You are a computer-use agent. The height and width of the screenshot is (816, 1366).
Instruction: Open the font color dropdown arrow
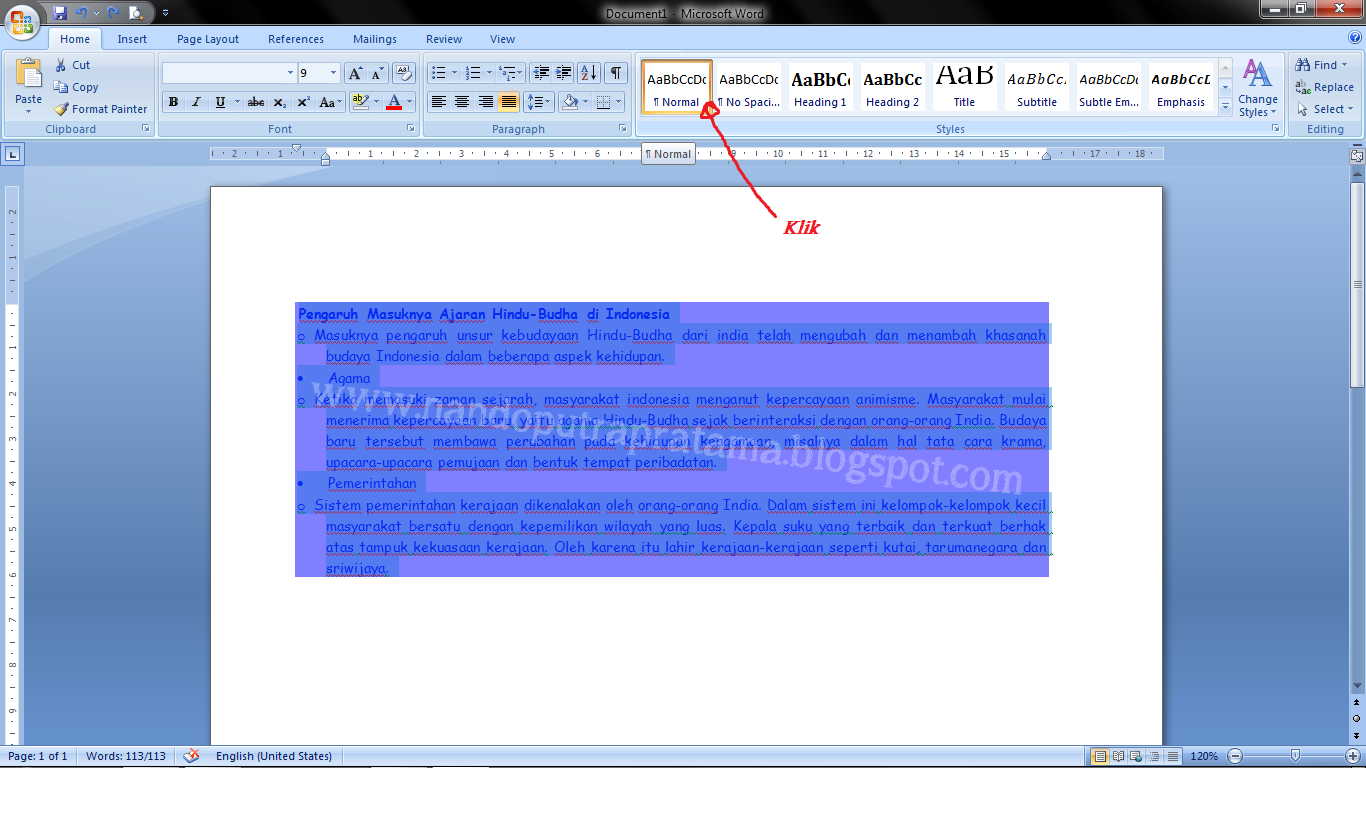(410, 102)
